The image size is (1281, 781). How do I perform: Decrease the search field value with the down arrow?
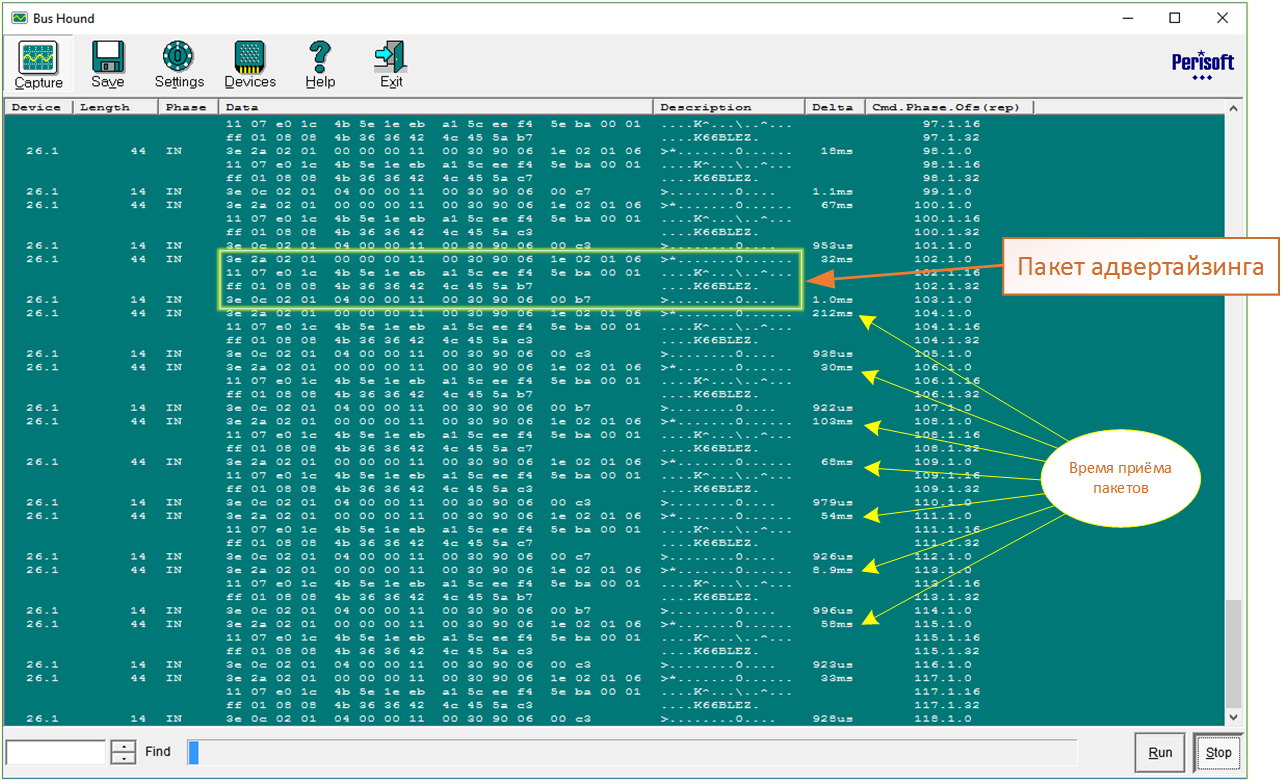tap(123, 758)
